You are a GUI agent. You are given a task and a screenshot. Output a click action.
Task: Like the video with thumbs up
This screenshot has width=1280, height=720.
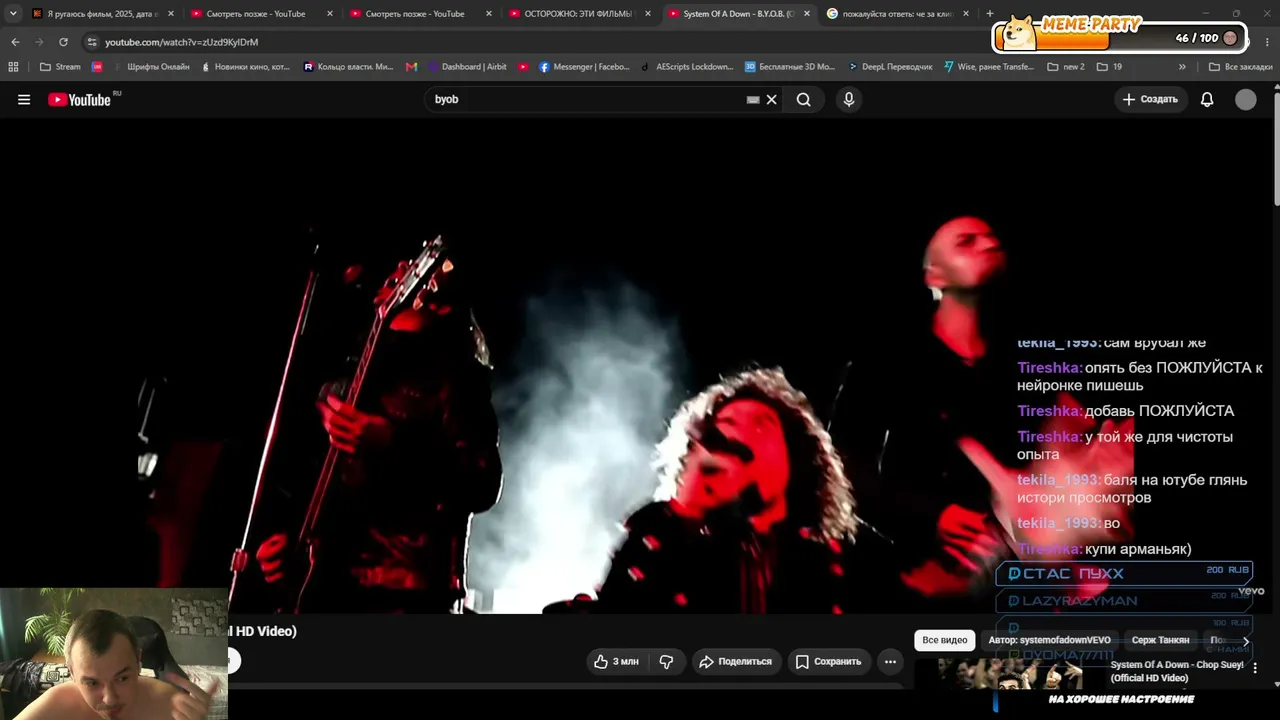pyautogui.click(x=616, y=661)
